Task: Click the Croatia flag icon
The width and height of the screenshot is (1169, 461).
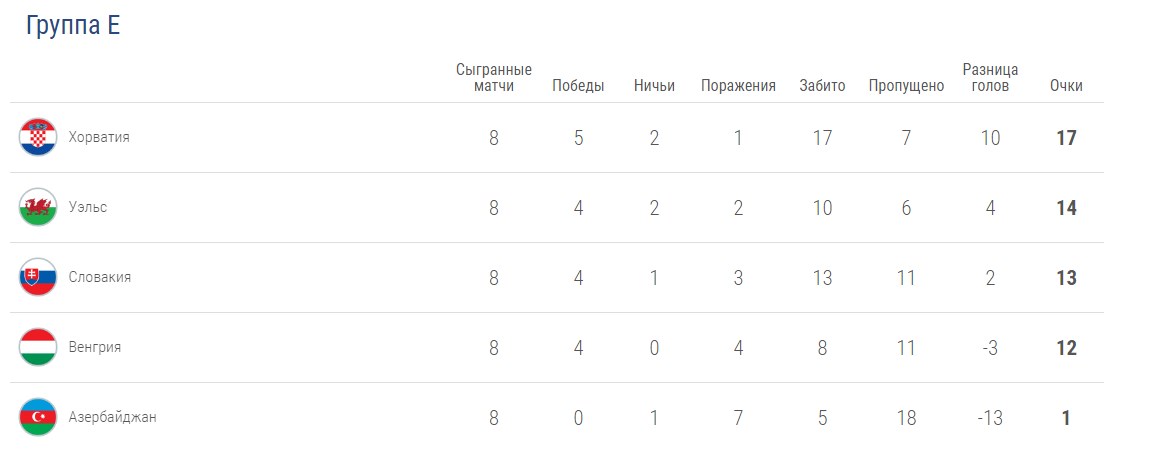Action: pyautogui.click(x=38, y=137)
